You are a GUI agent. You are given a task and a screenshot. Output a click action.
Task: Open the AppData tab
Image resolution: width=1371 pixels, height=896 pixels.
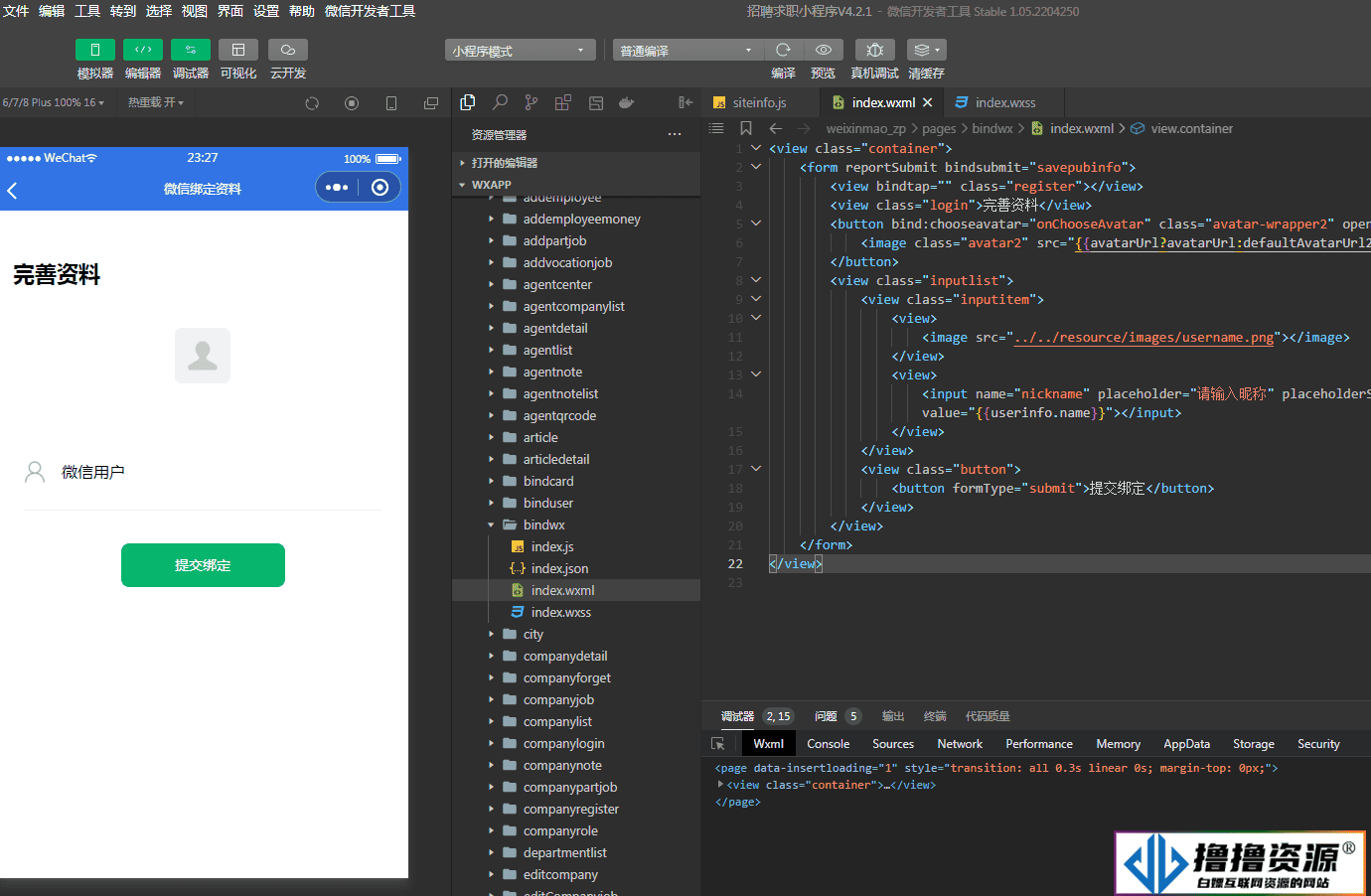[1186, 744]
